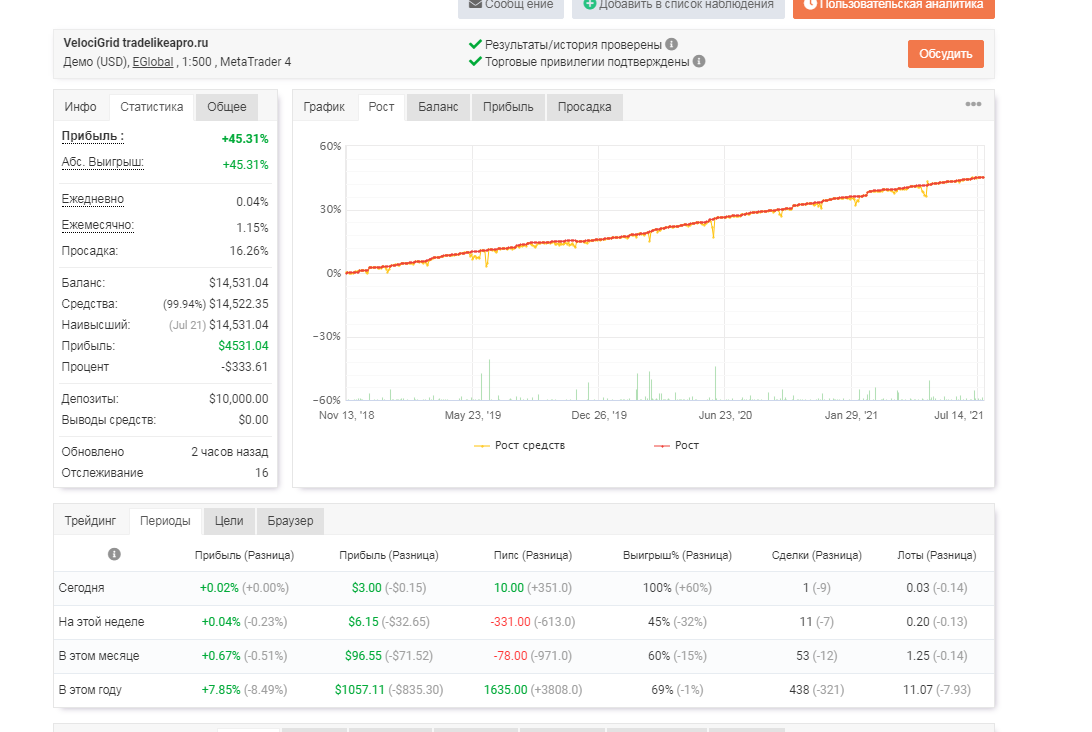Click the $10,000.00 deposits value

pyautogui.click(x=238, y=398)
